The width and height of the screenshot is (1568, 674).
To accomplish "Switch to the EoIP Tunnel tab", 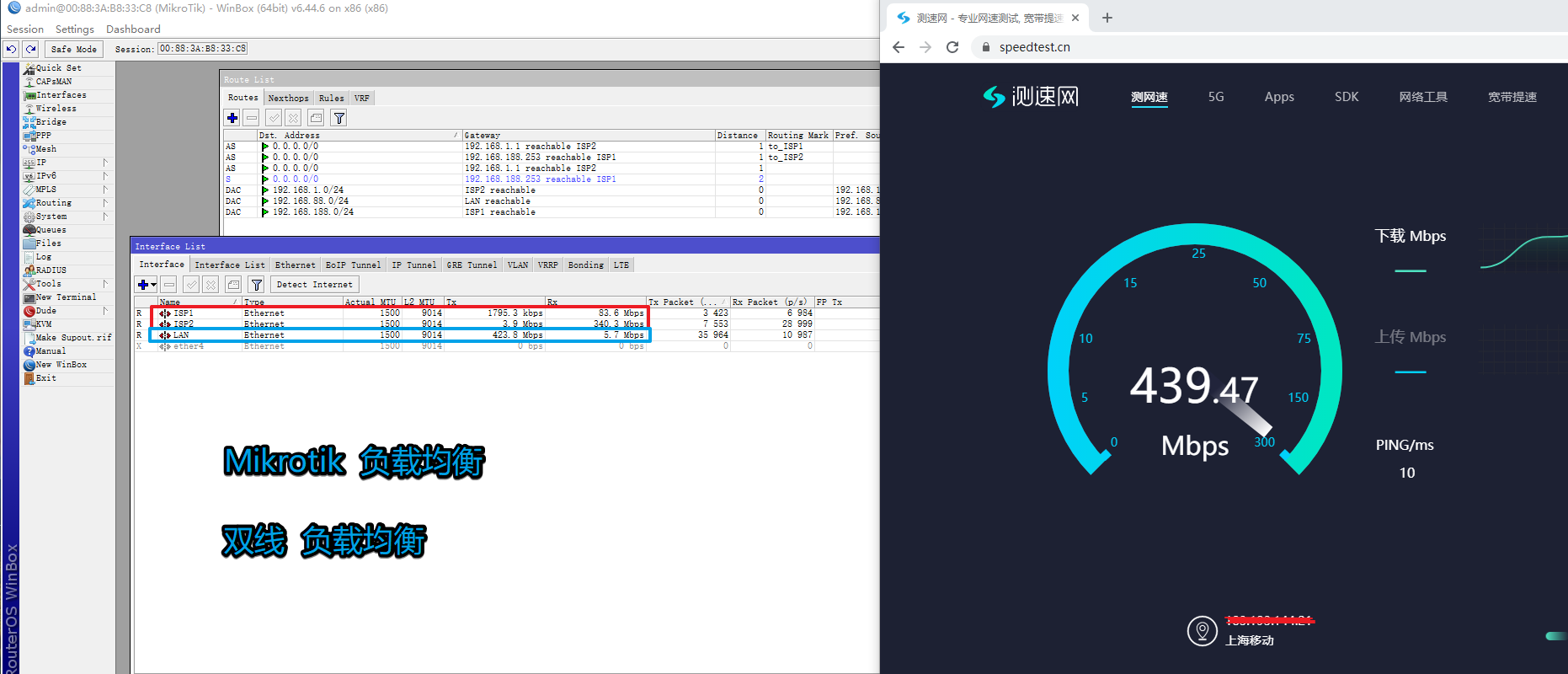I will (353, 265).
